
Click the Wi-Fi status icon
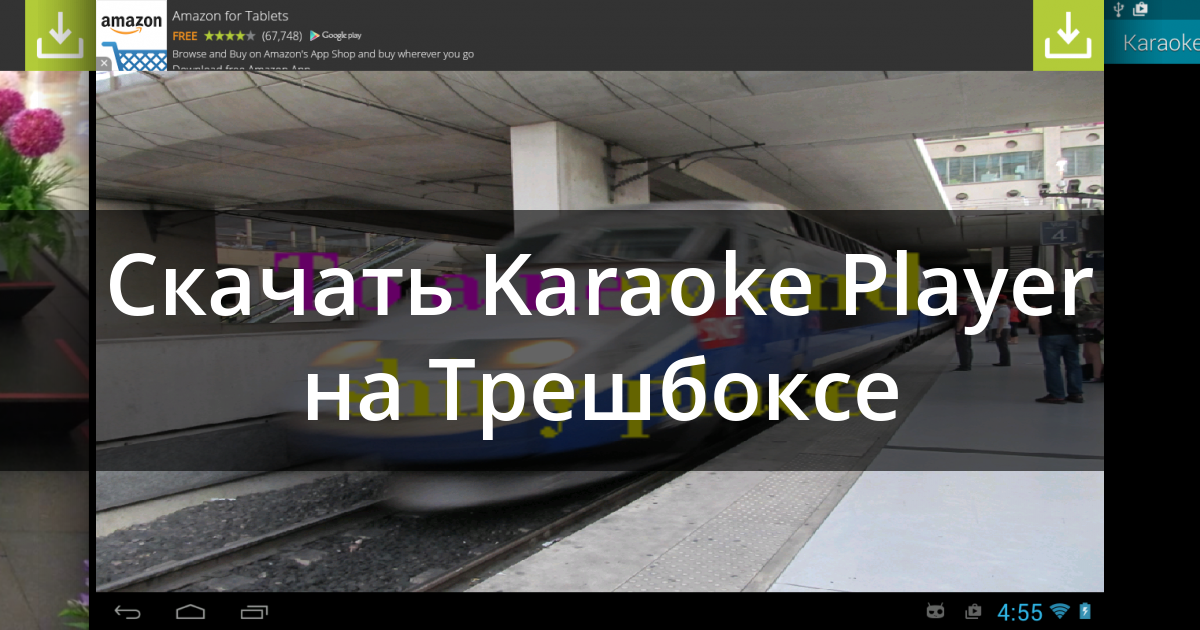pyautogui.click(x=1060, y=611)
